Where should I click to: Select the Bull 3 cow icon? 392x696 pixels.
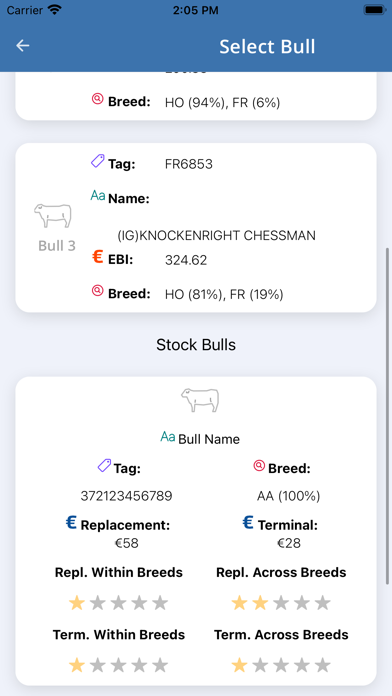[53, 215]
